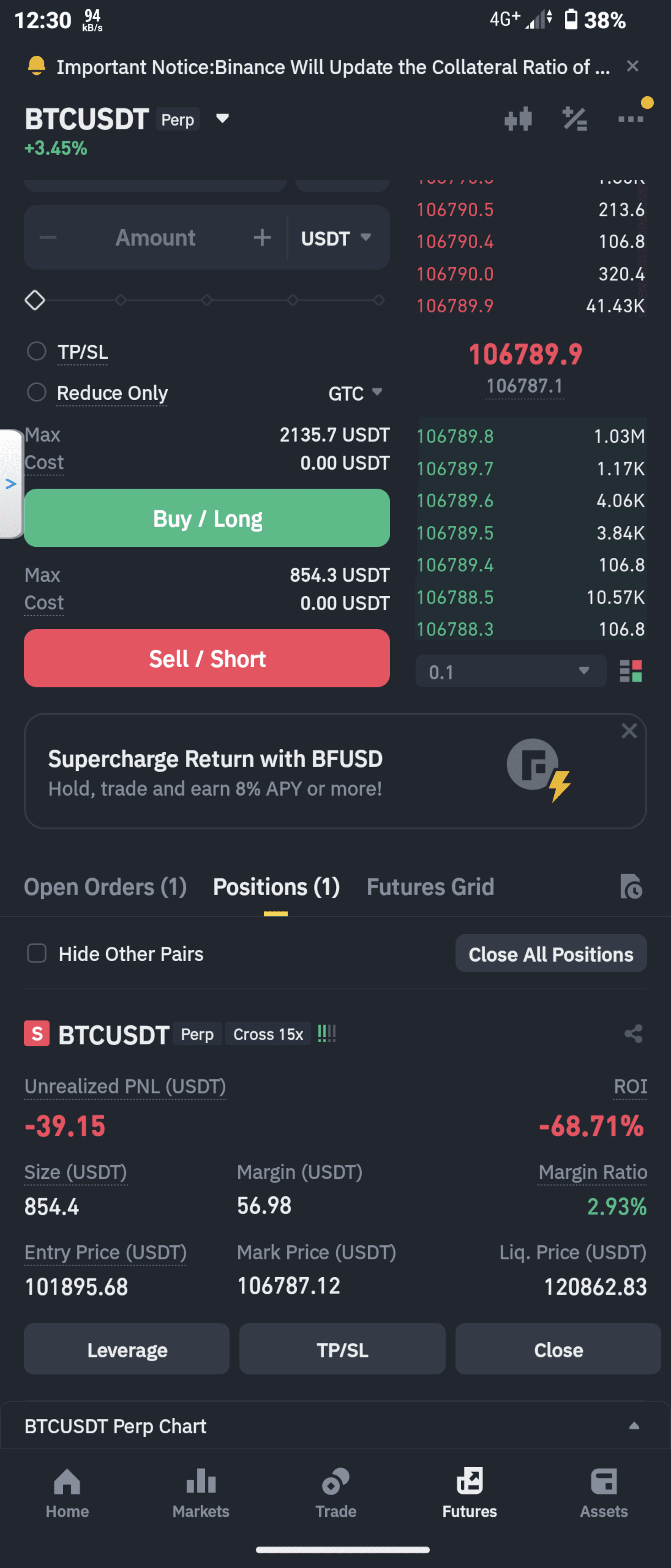671x1568 pixels.
Task: Check the Hide Other Pairs checkbox
Action: tap(36, 953)
